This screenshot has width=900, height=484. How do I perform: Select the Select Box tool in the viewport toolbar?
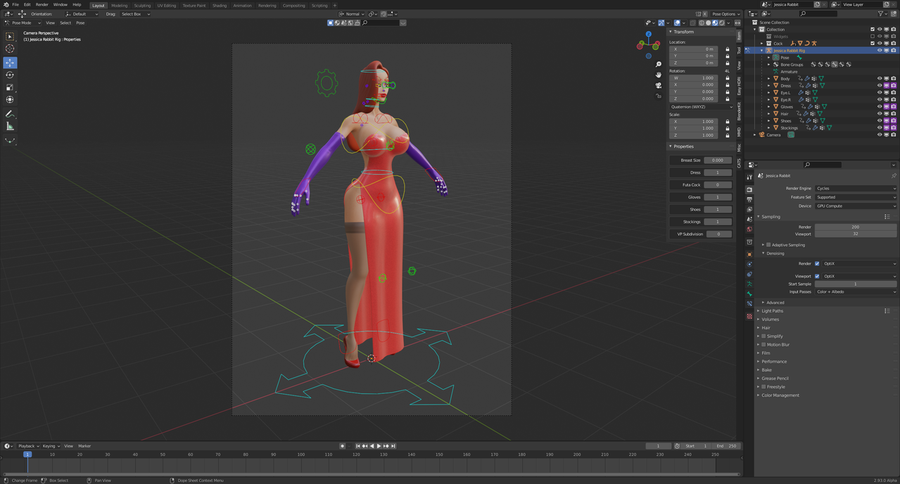pyautogui.click(x=10, y=36)
